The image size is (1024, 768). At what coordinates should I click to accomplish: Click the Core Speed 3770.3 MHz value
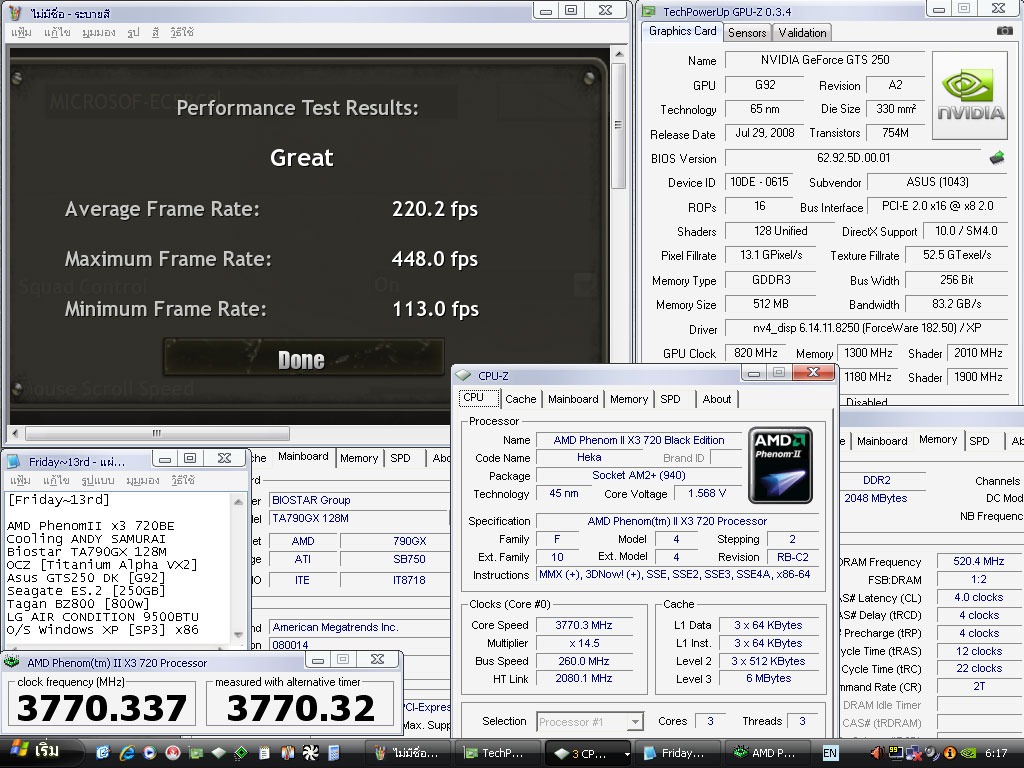584,625
